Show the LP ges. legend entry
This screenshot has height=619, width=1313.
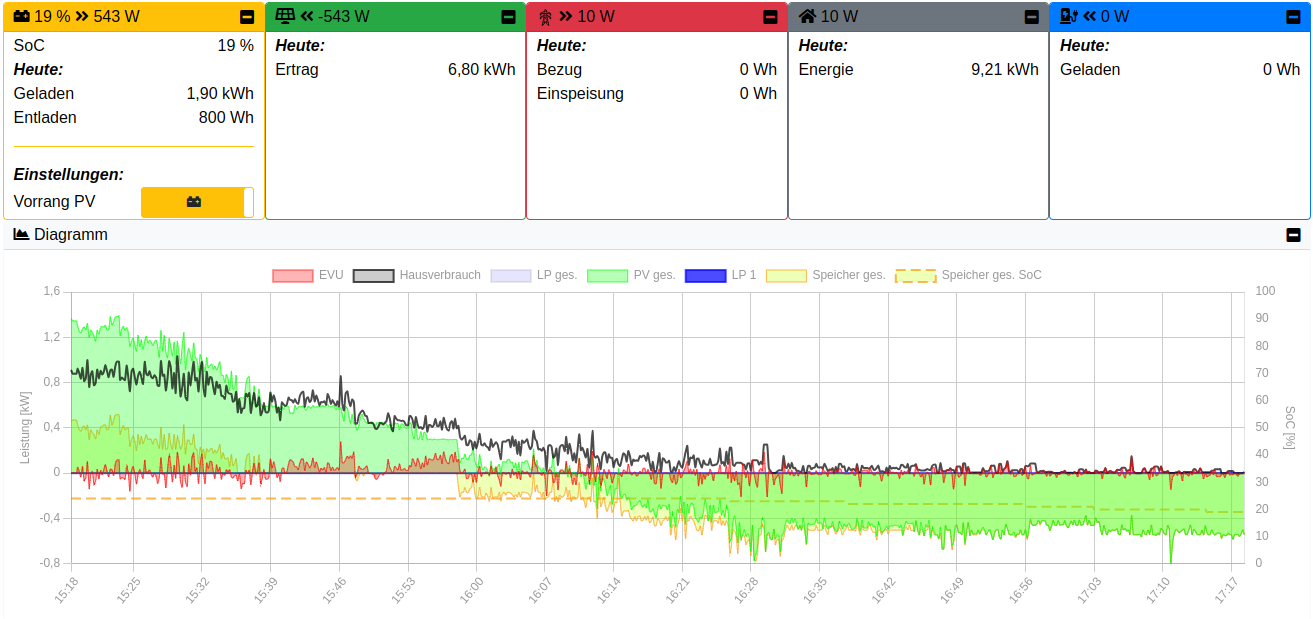coord(534,275)
